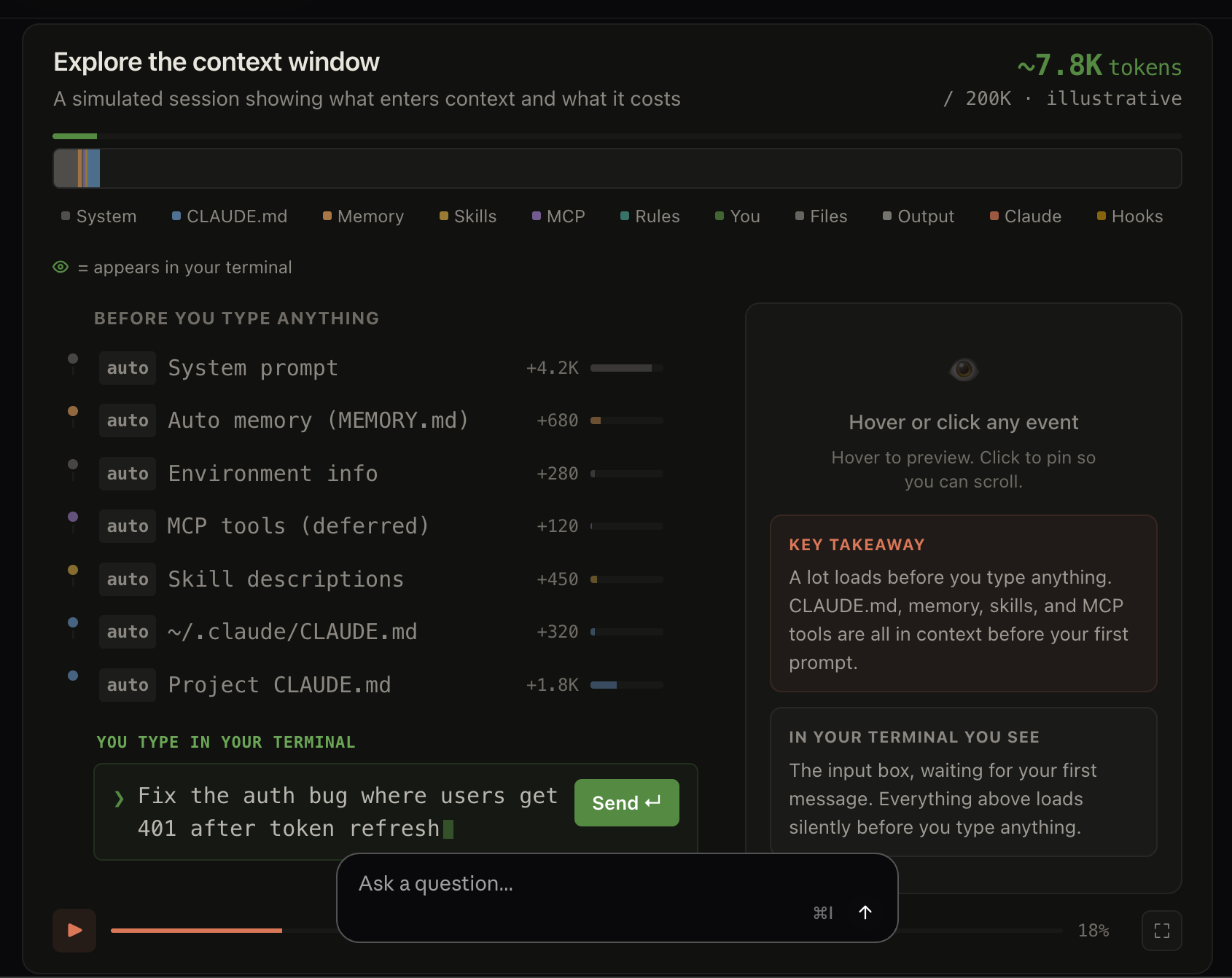
Task: Click the eye icon in the preview panel
Action: click(964, 369)
